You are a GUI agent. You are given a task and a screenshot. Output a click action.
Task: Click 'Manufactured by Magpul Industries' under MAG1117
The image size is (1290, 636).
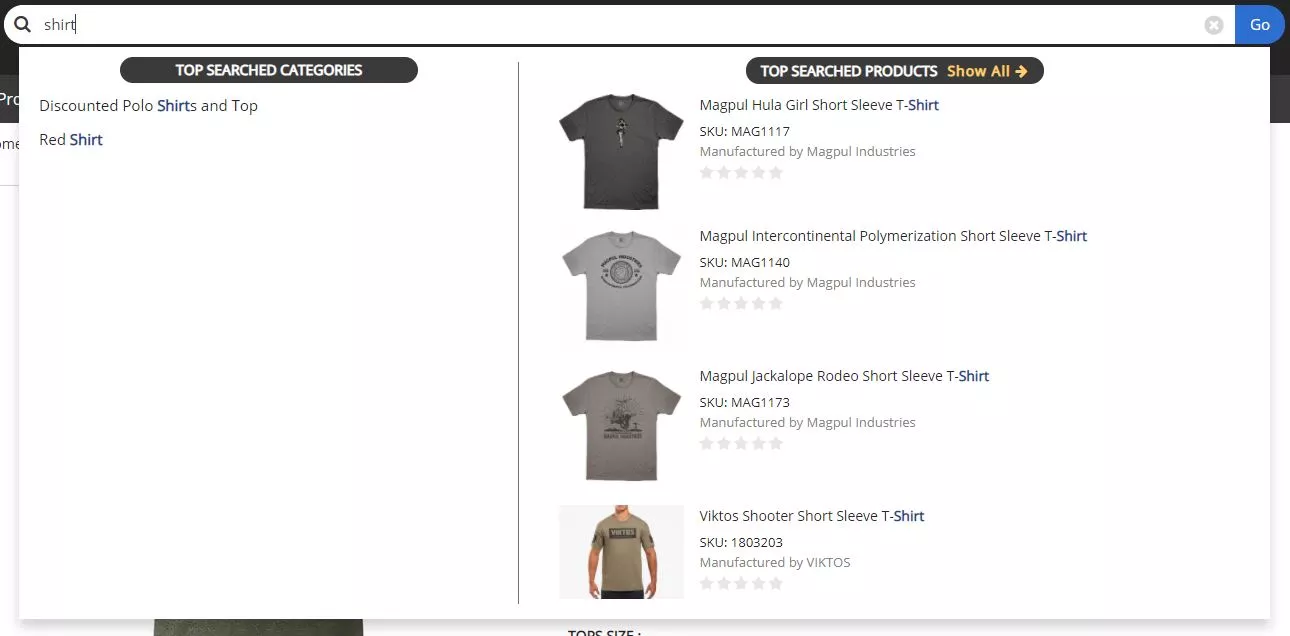[x=808, y=152]
